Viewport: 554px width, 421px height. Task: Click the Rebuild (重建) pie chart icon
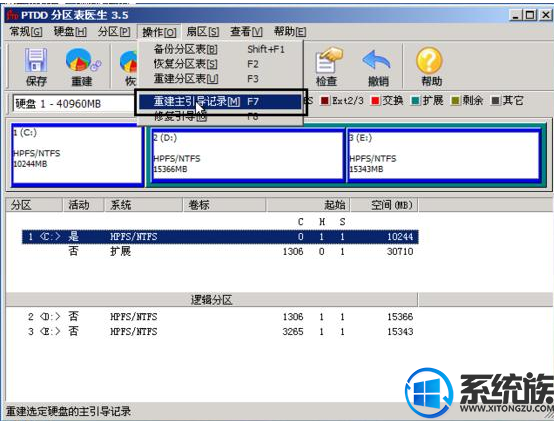83,67
